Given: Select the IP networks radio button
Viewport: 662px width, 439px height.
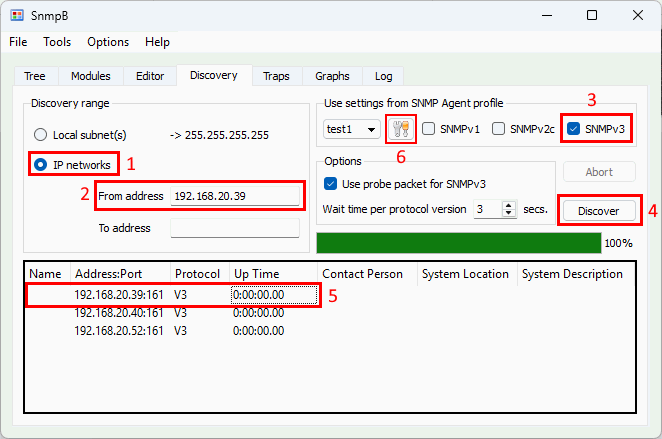Looking at the screenshot, I should 41,165.
